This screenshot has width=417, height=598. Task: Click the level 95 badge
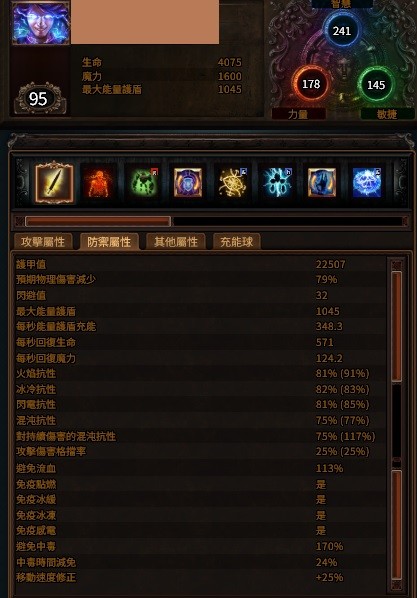(x=40, y=99)
